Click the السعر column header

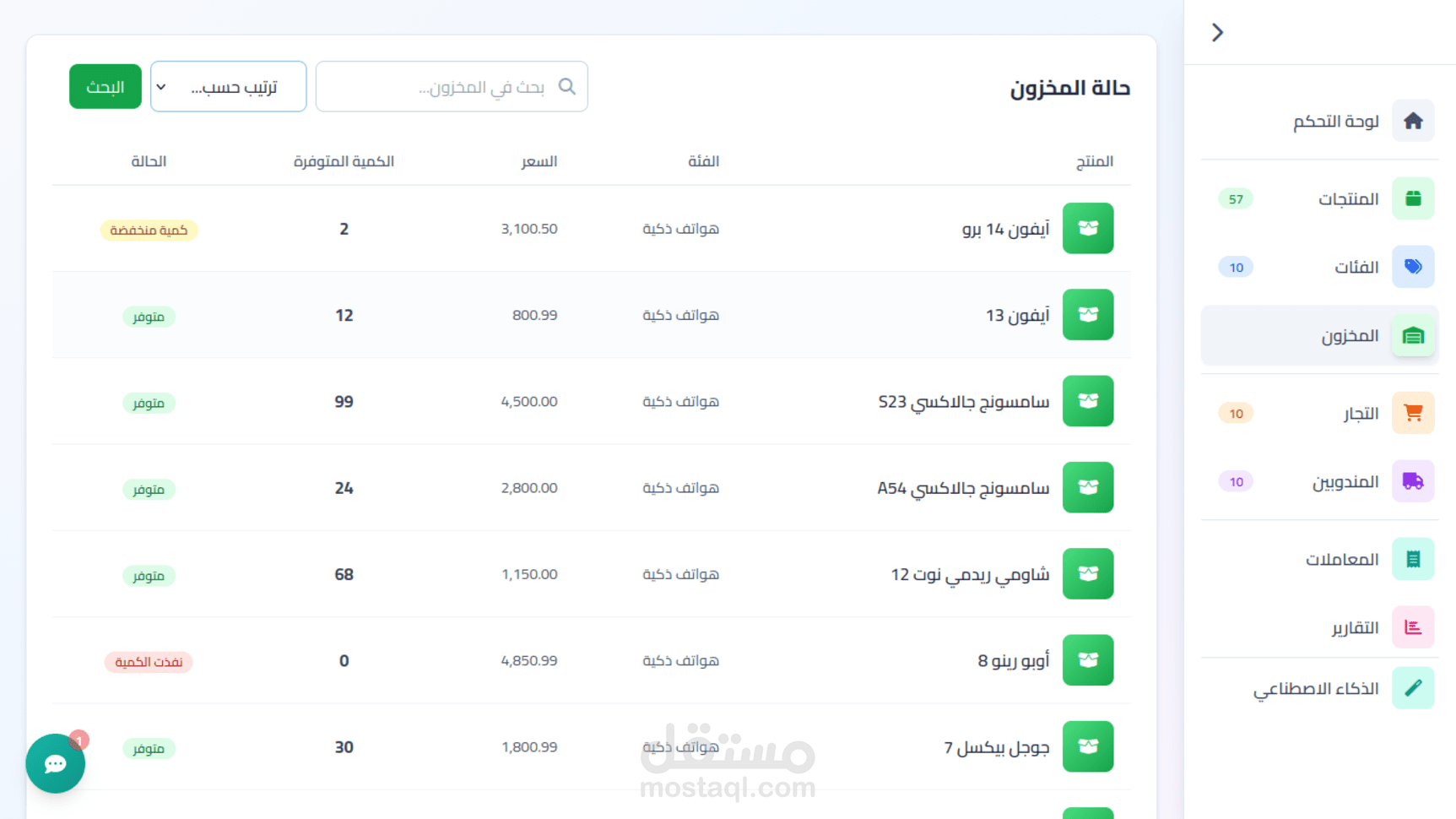tap(539, 161)
